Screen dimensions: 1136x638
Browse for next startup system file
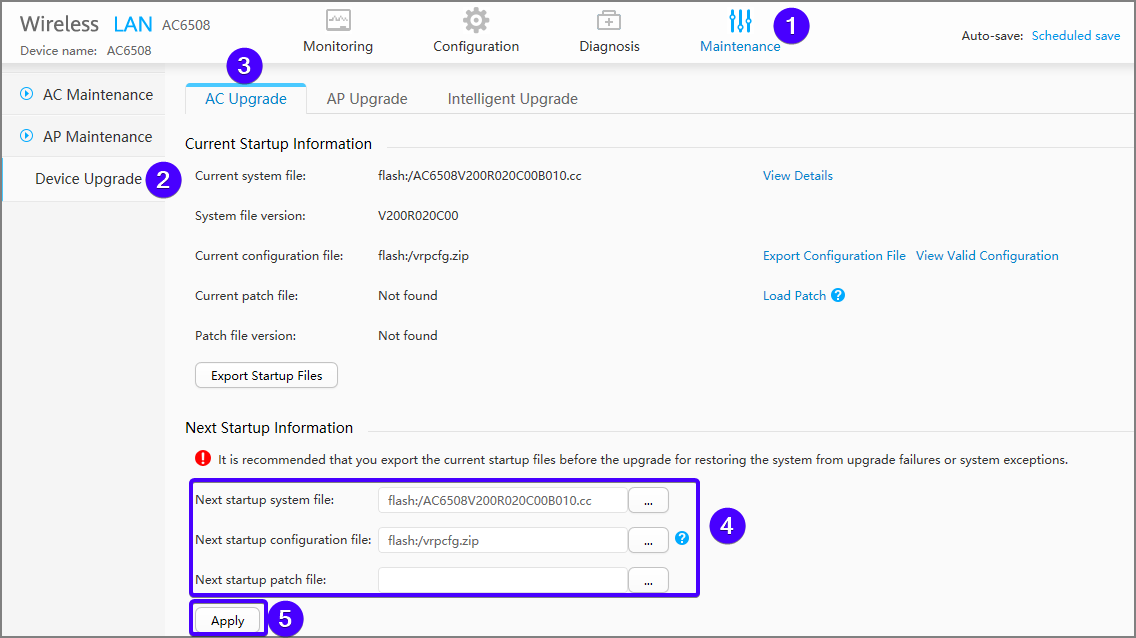648,500
